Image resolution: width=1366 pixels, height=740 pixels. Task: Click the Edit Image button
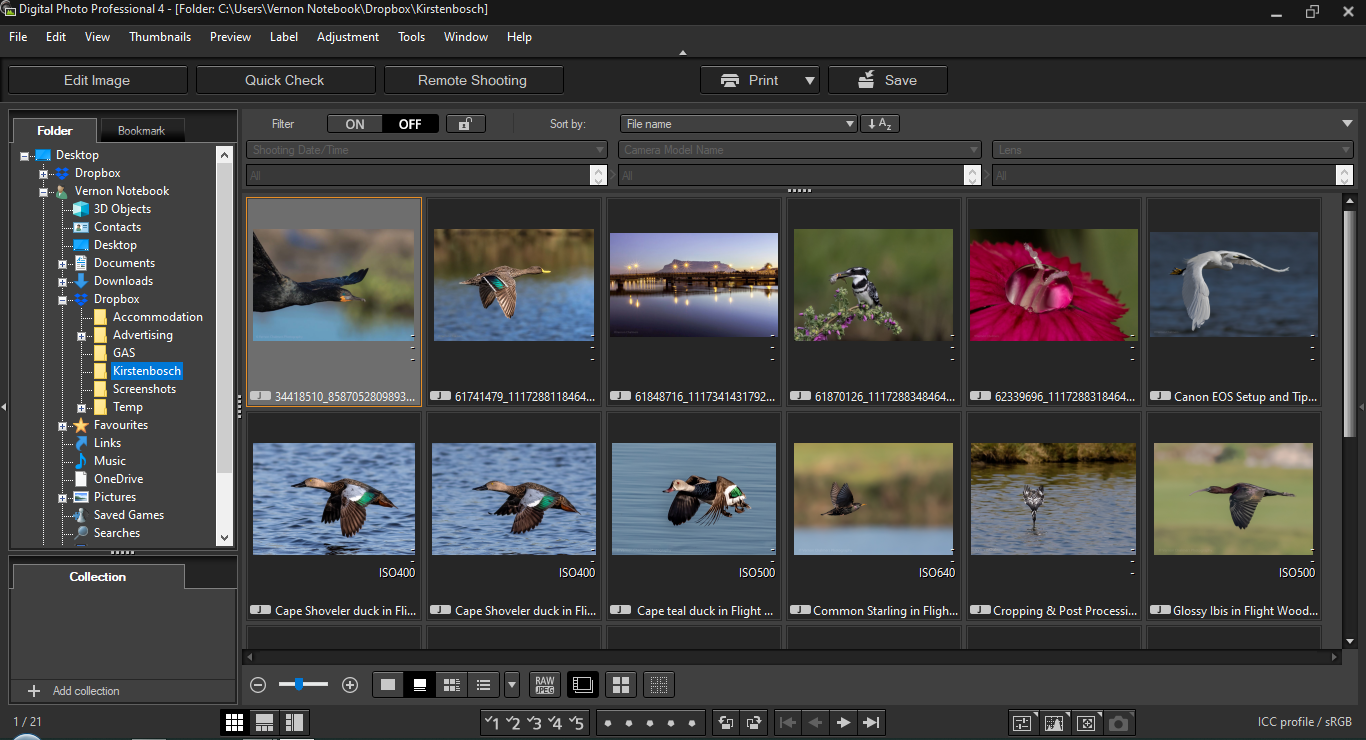pyautogui.click(x=97, y=80)
